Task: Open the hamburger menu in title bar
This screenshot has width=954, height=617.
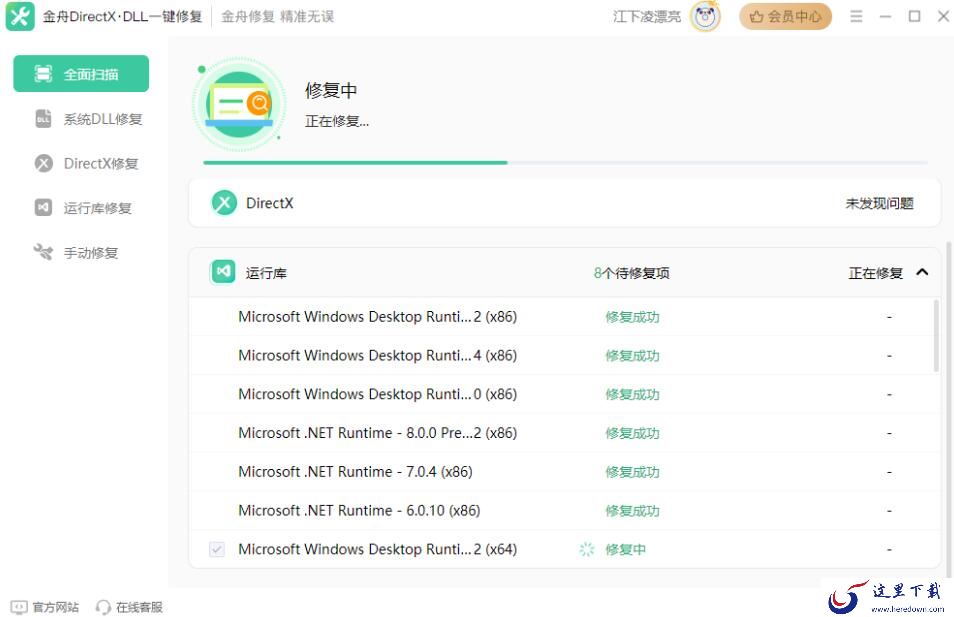Action: click(x=856, y=16)
